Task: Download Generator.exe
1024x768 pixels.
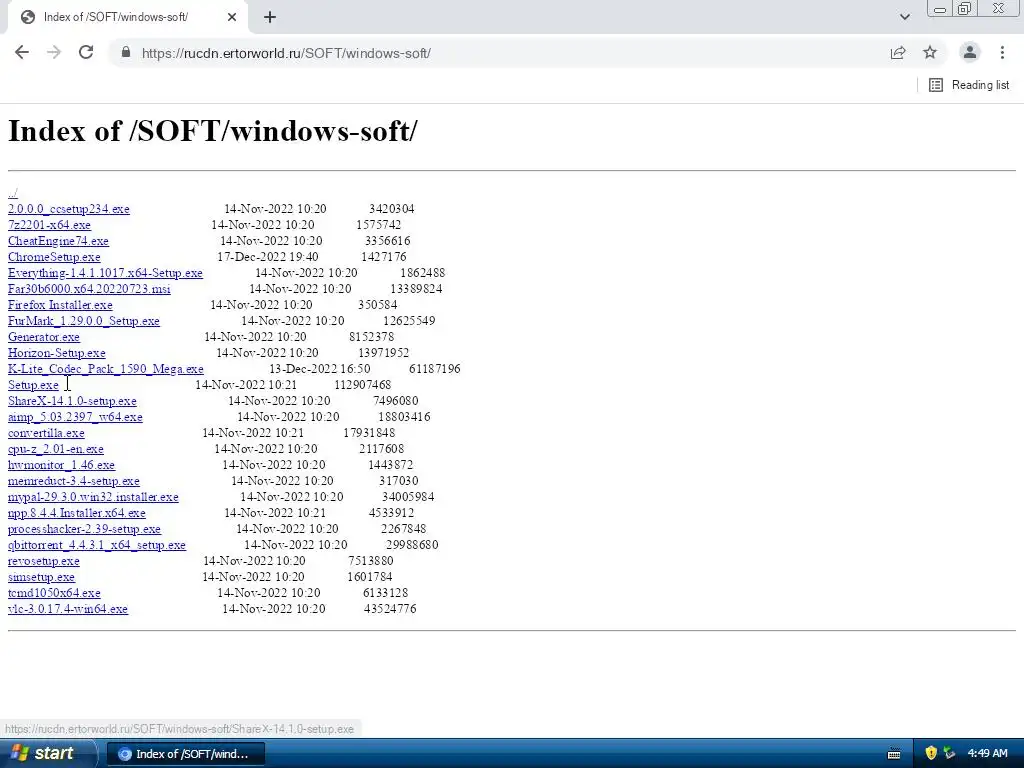Action: 44,337
